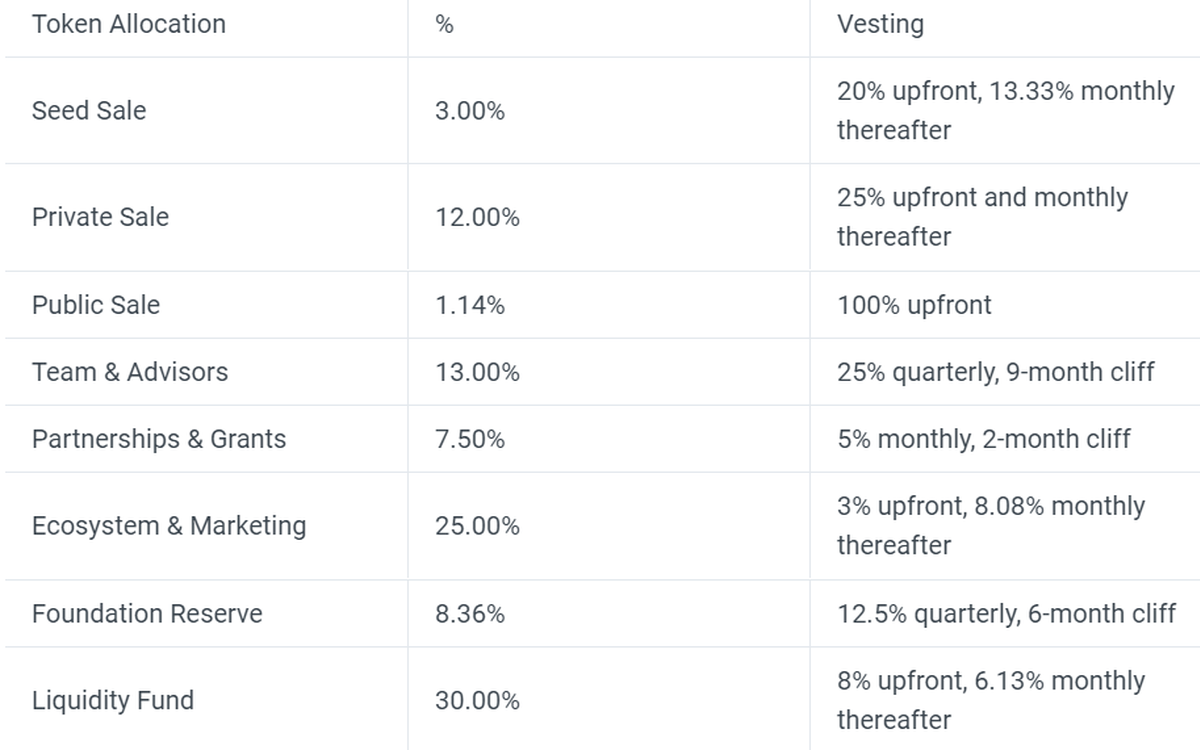Viewport: 1200px width, 750px height.
Task: Click the Seed Sale 3.00% cell
Action: tap(470, 111)
